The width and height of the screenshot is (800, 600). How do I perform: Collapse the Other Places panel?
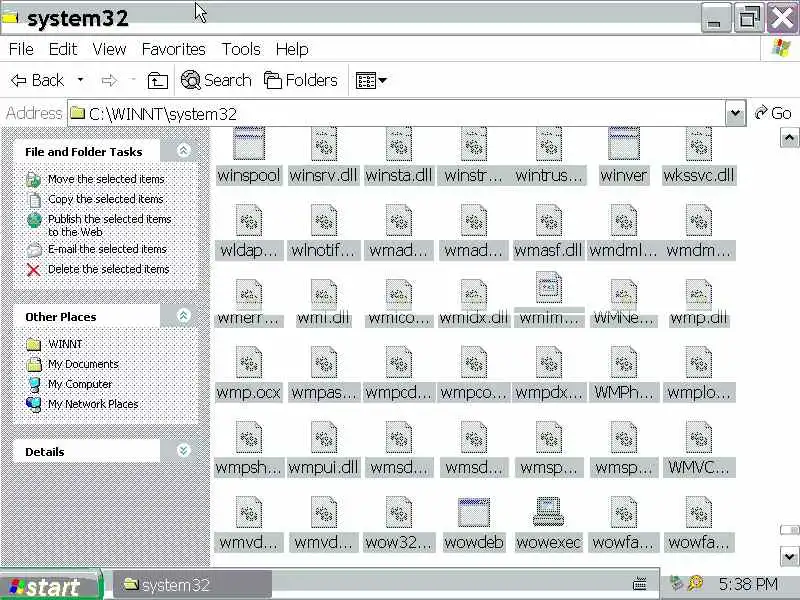click(x=183, y=316)
